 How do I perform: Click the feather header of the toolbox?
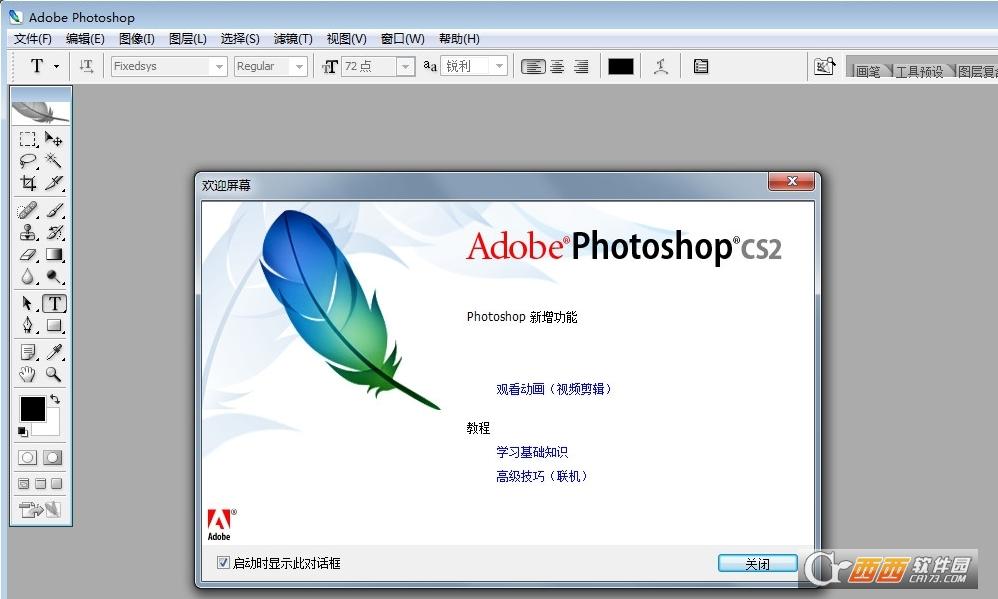click(x=41, y=113)
